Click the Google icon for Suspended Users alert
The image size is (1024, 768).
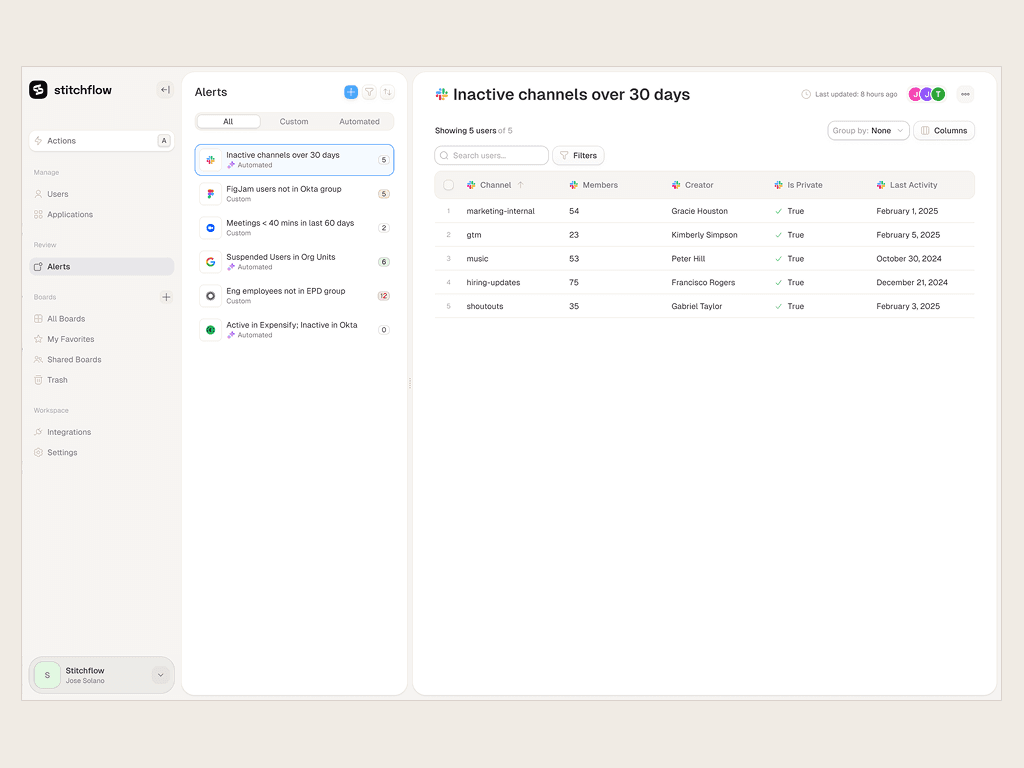(x=210, y=262)
